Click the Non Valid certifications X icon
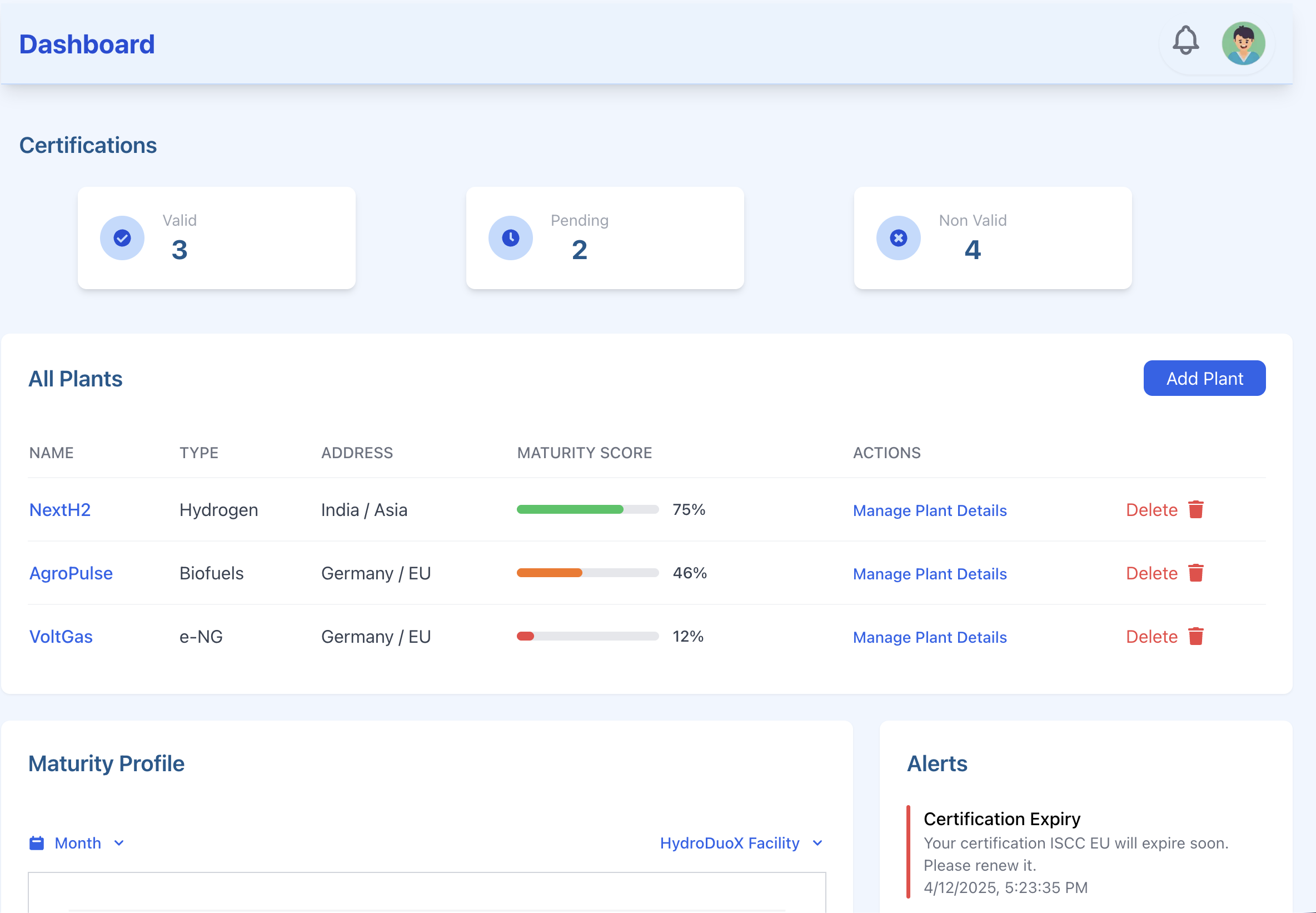The width and height of the screenshot is (1316, 913). [898, 237]
